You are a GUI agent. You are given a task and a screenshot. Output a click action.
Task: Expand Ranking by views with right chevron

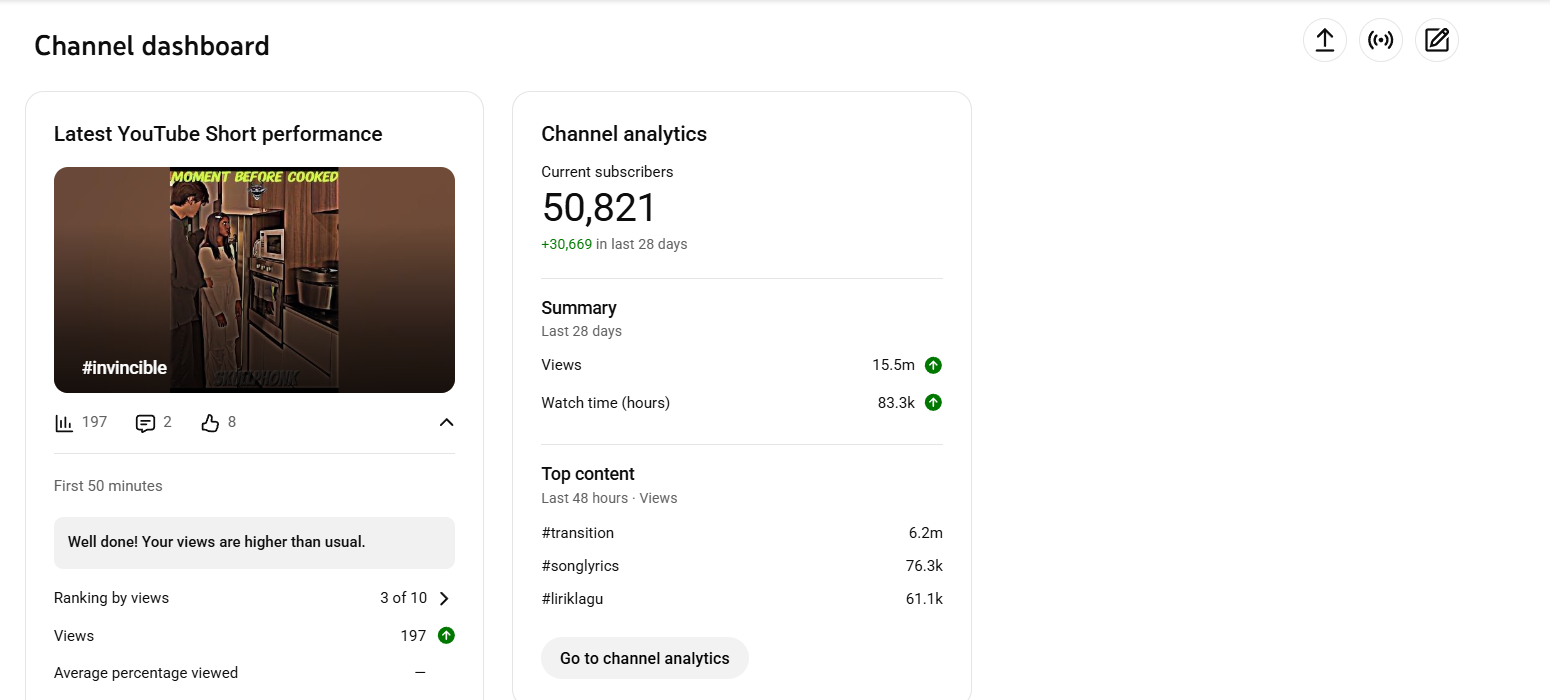[445, 598]
